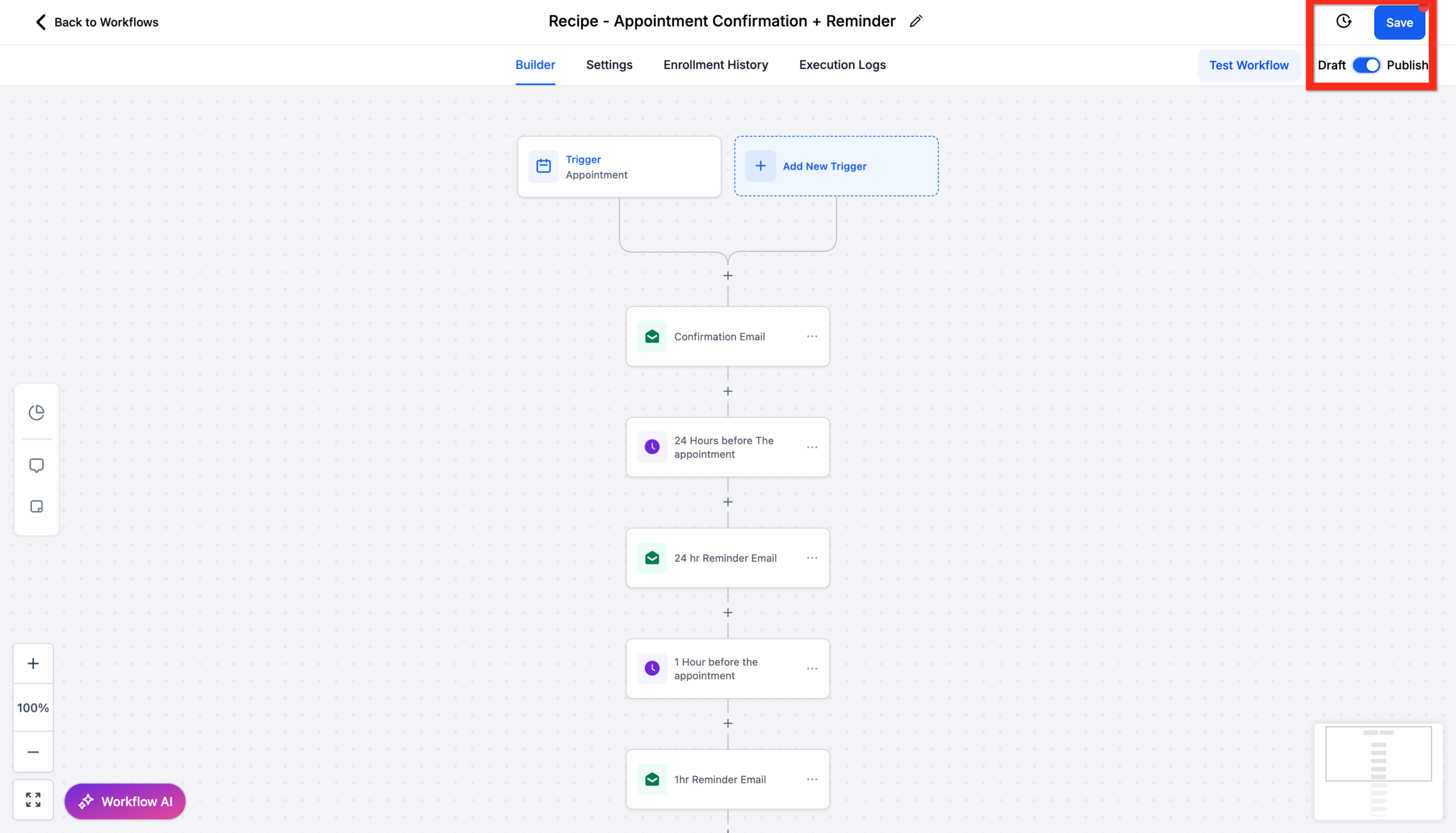Save the workflow
This screenshot has width=1456, height=833.
pyautogui.click(x=1399, y=22)
